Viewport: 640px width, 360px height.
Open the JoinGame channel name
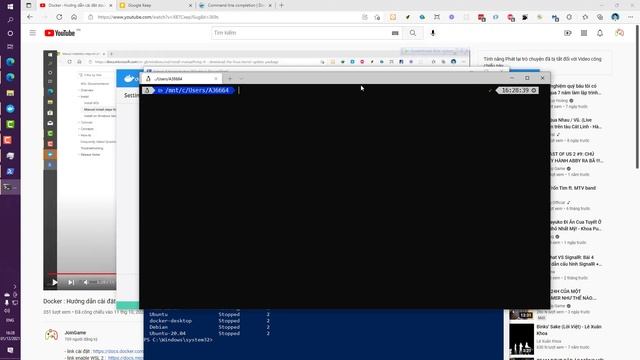(x=75, y=333)
